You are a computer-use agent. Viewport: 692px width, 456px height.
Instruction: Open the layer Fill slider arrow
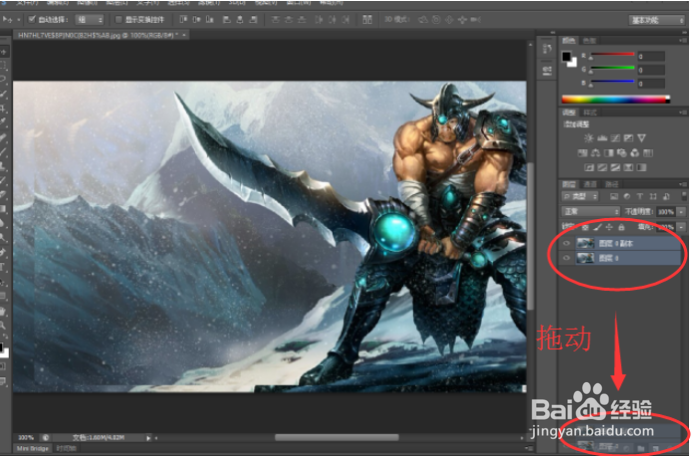[682, 227]
